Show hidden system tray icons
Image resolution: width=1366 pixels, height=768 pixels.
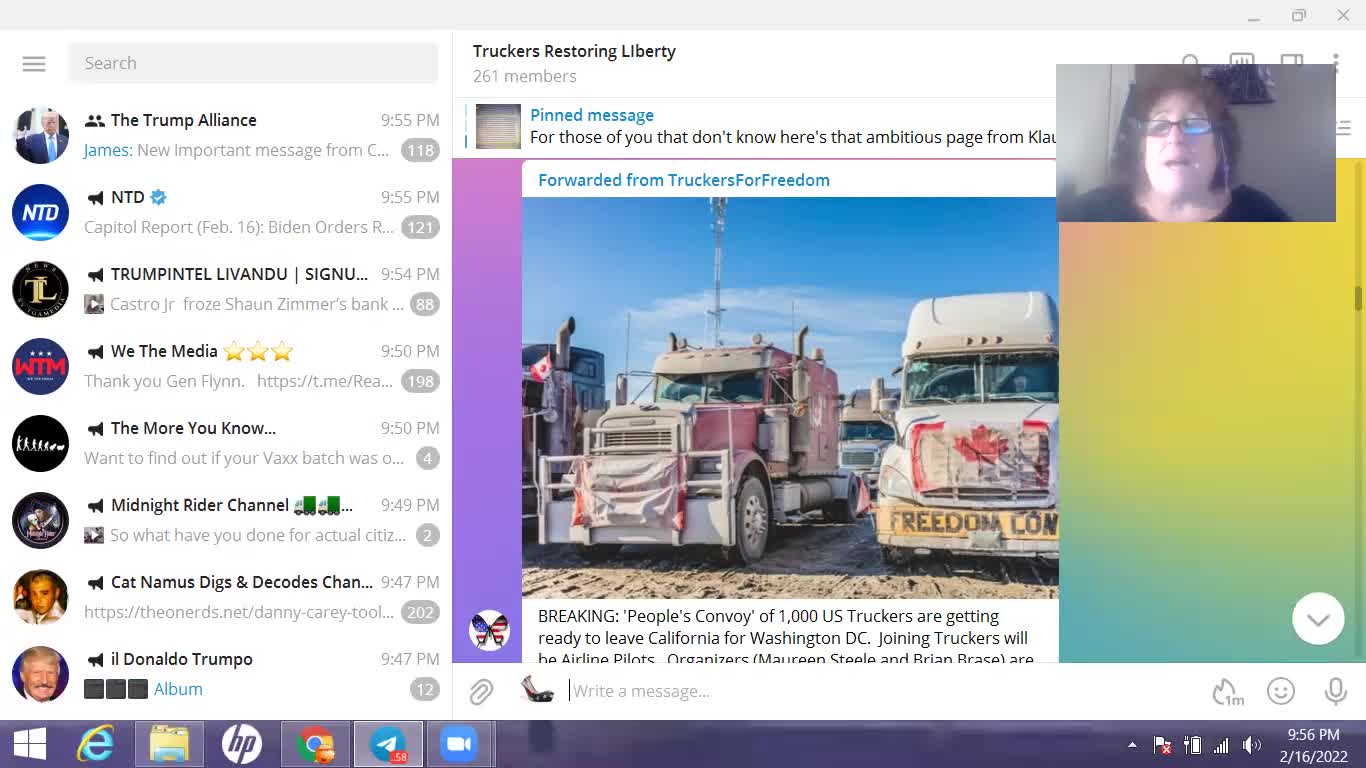tap(1132, 745)
